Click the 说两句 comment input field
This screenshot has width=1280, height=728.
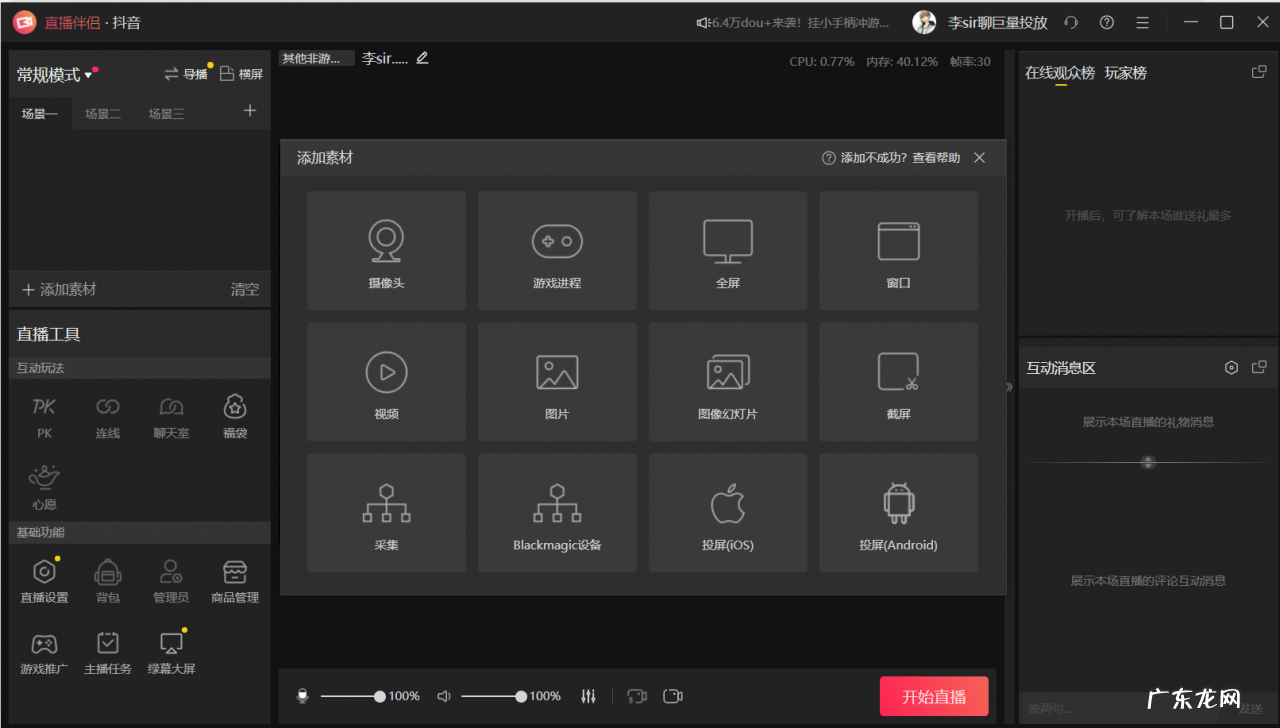1100,707
